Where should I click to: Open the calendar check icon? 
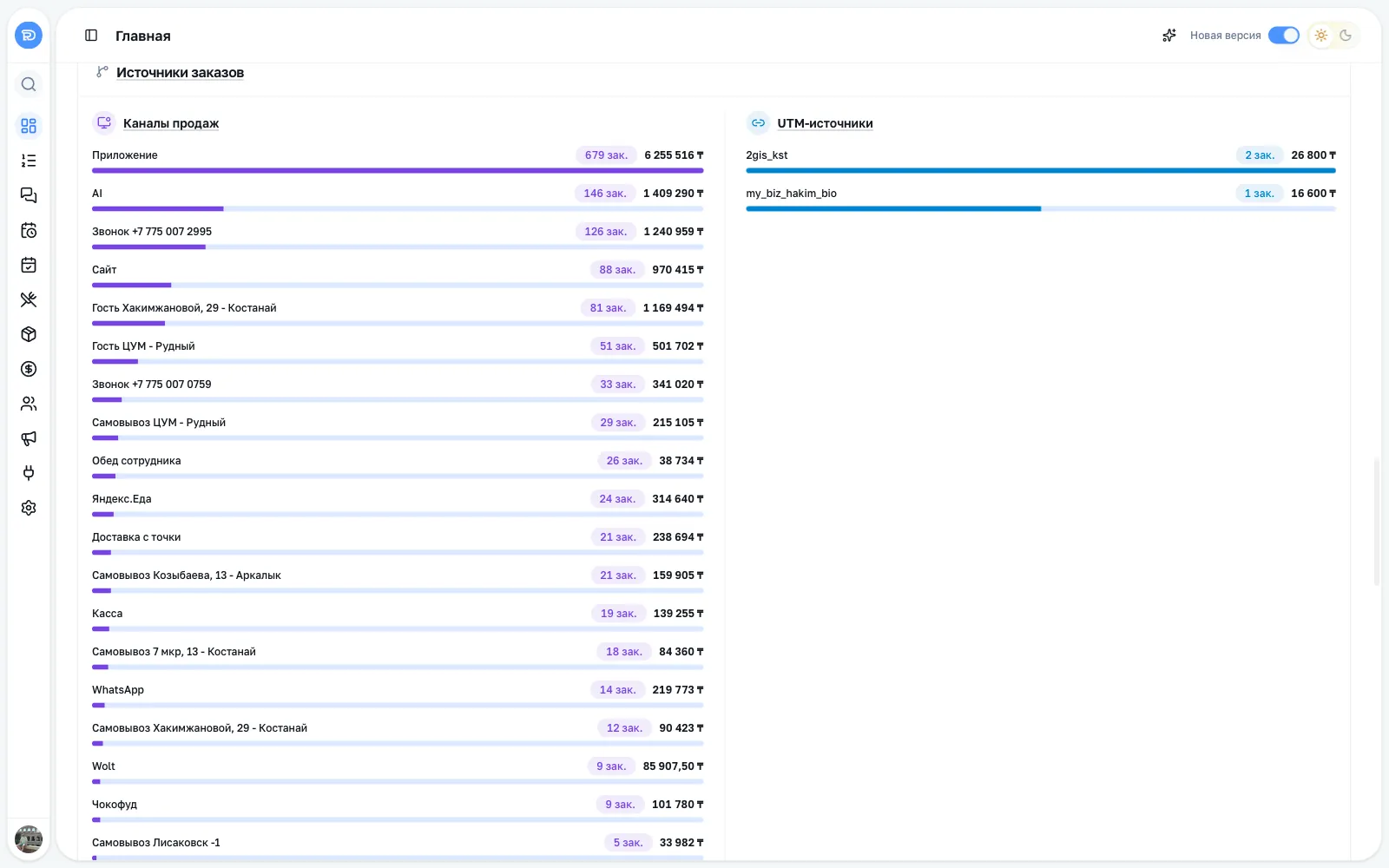(29, 265)
